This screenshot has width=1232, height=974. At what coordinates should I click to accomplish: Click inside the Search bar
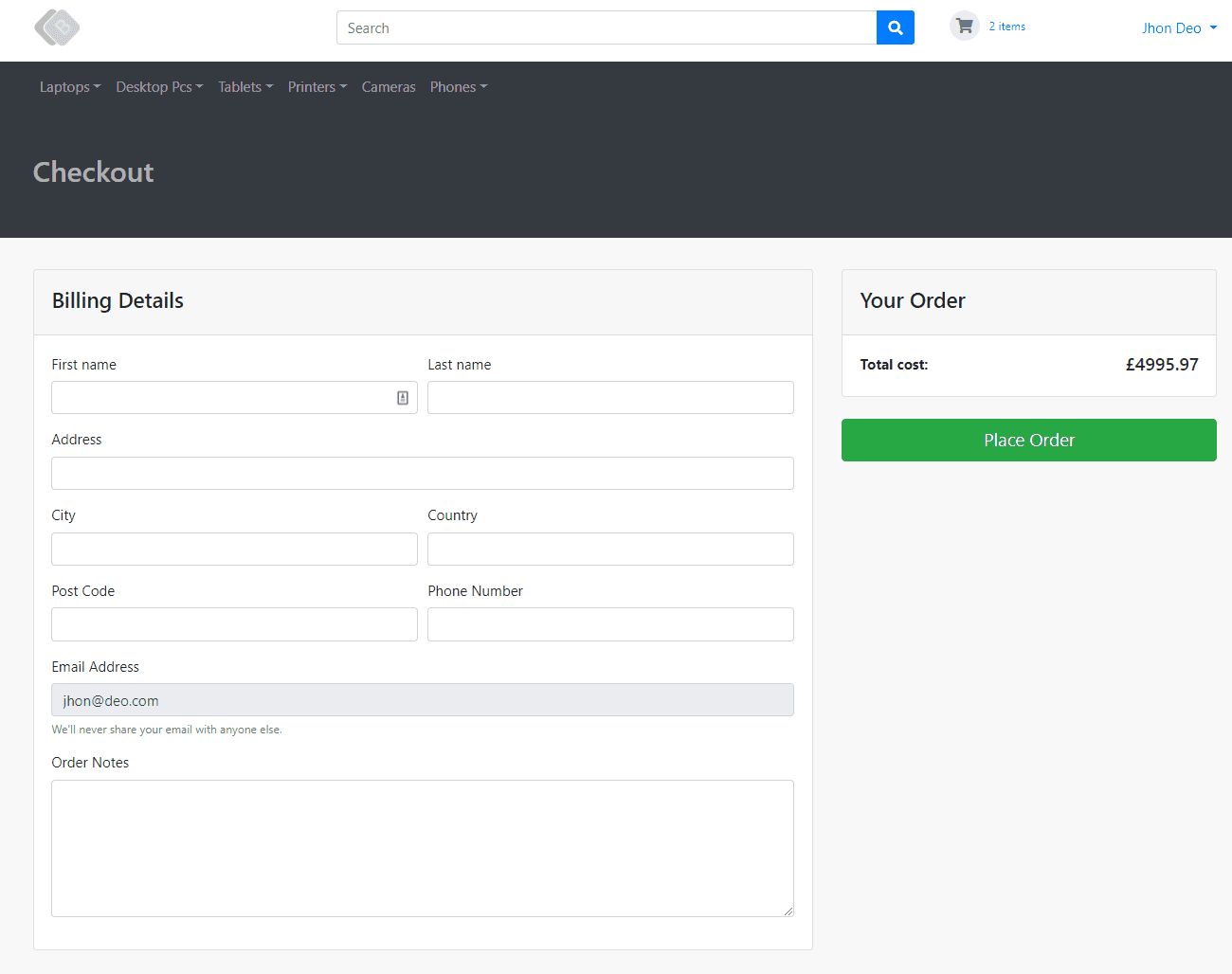[x=607, y=27]
